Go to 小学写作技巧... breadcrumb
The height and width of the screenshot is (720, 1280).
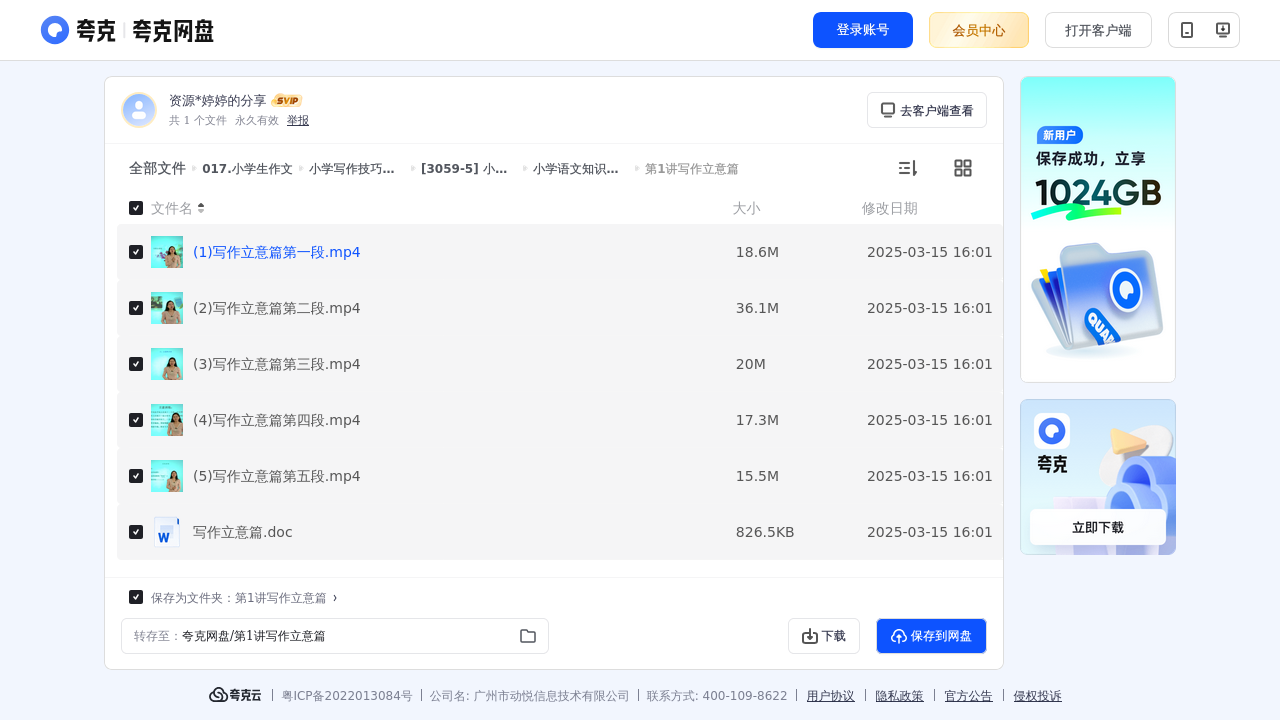point(352,169)
